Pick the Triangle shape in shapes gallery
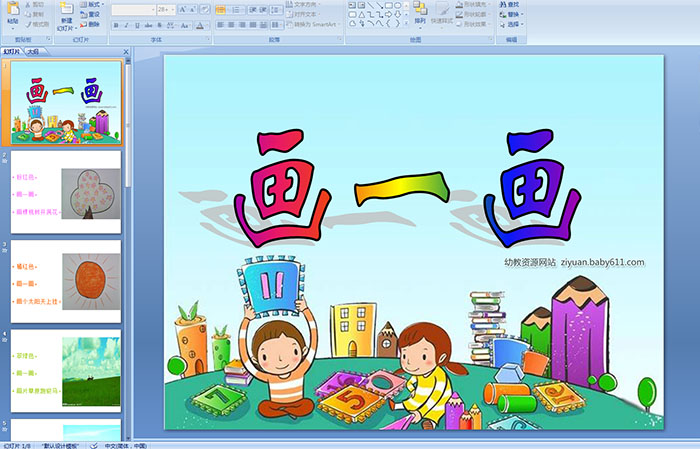Image resolution: width=700 pixels, height=449 pixels. click(x=362, y=15)
